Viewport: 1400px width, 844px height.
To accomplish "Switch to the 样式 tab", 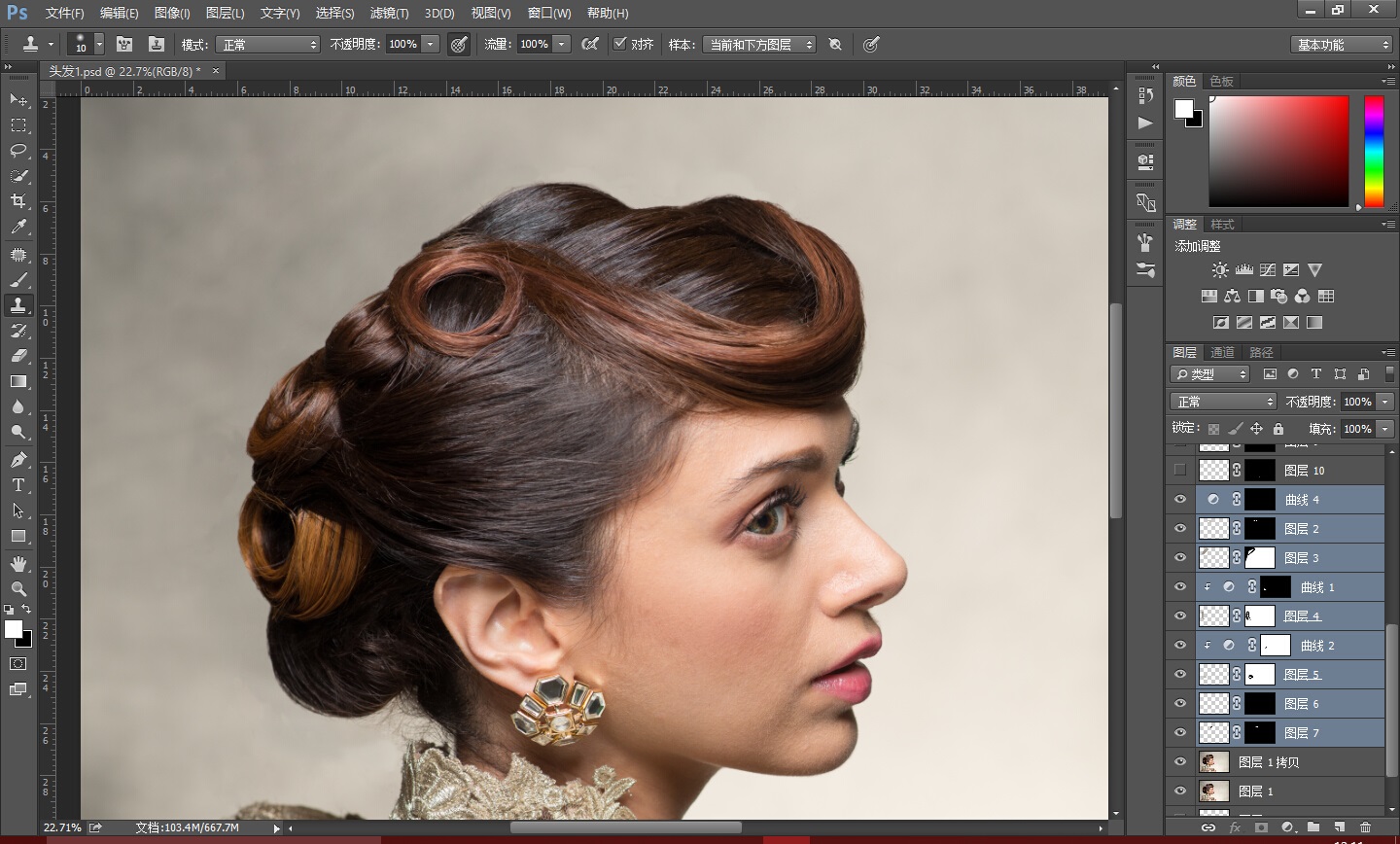I will (1222, 224).
